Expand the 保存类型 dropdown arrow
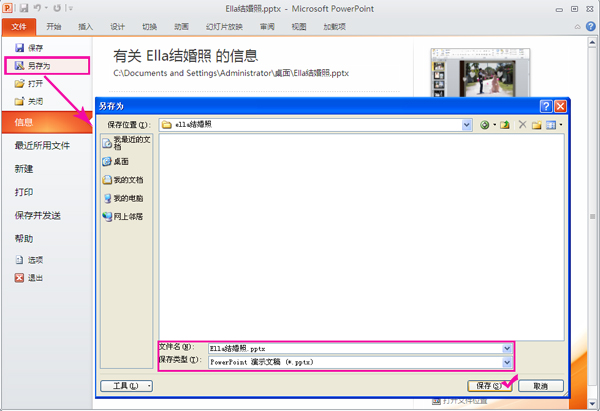600x411 pixels. pyautogui.click(x=507, y=362)
